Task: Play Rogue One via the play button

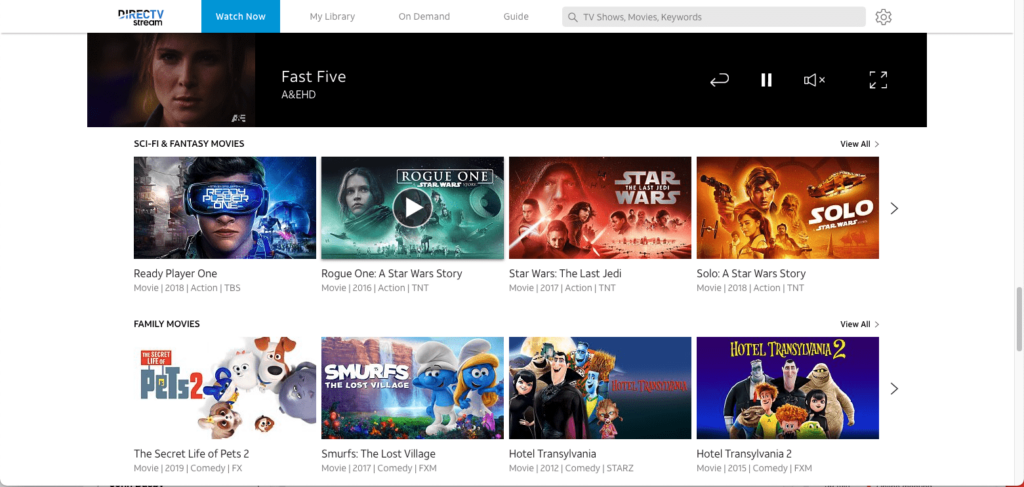Action: (x=412, y=208)
